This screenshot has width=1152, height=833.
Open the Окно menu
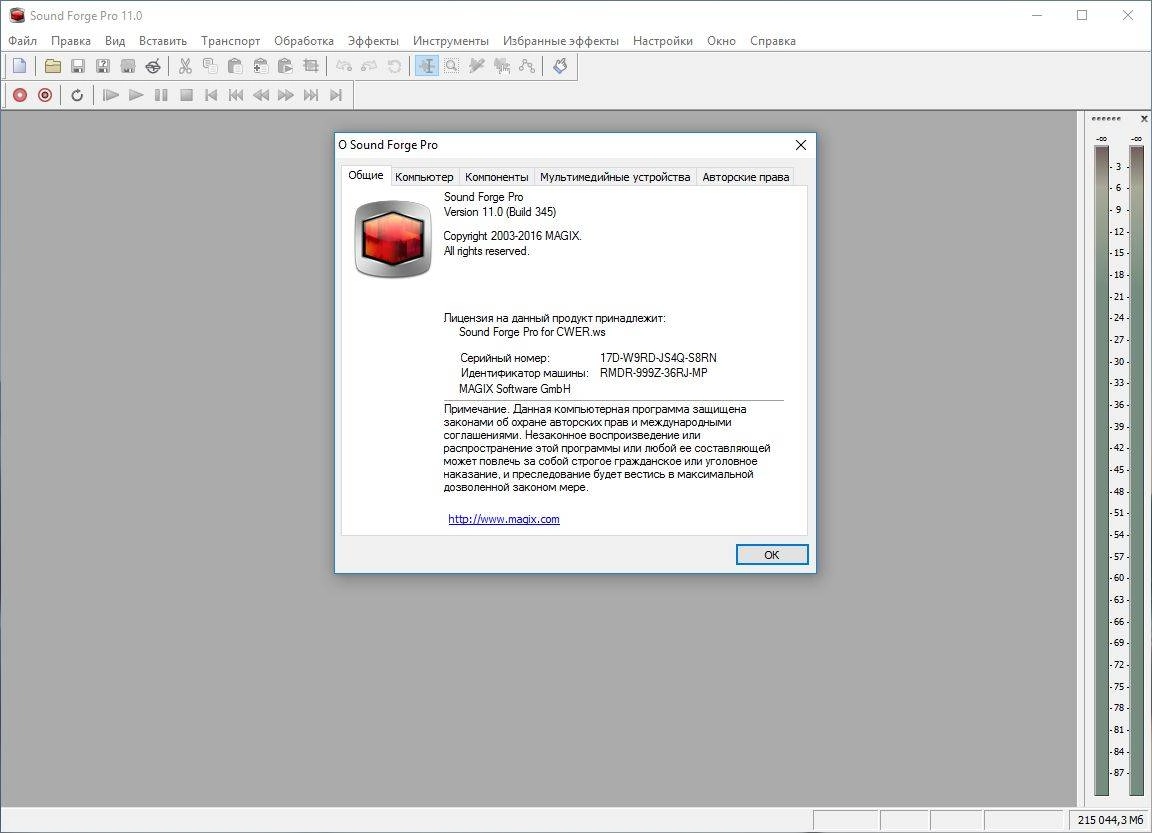[721, 41]
